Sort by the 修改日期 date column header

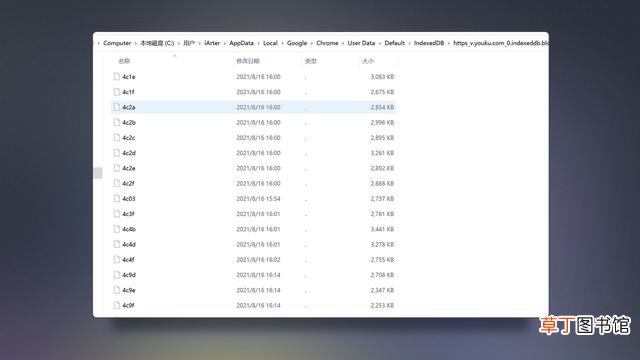pos(248,61)
